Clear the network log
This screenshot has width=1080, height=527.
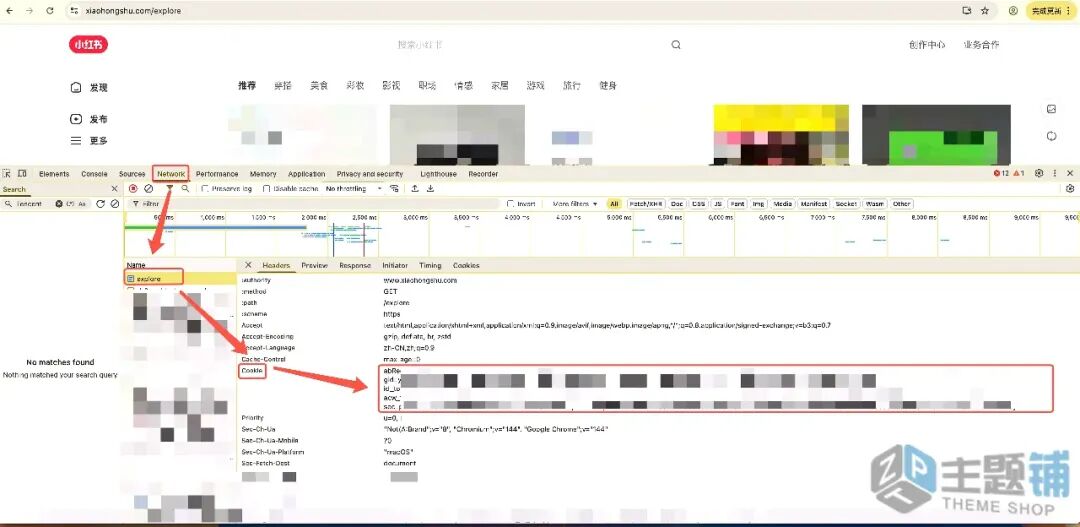(x=149, y=188)
